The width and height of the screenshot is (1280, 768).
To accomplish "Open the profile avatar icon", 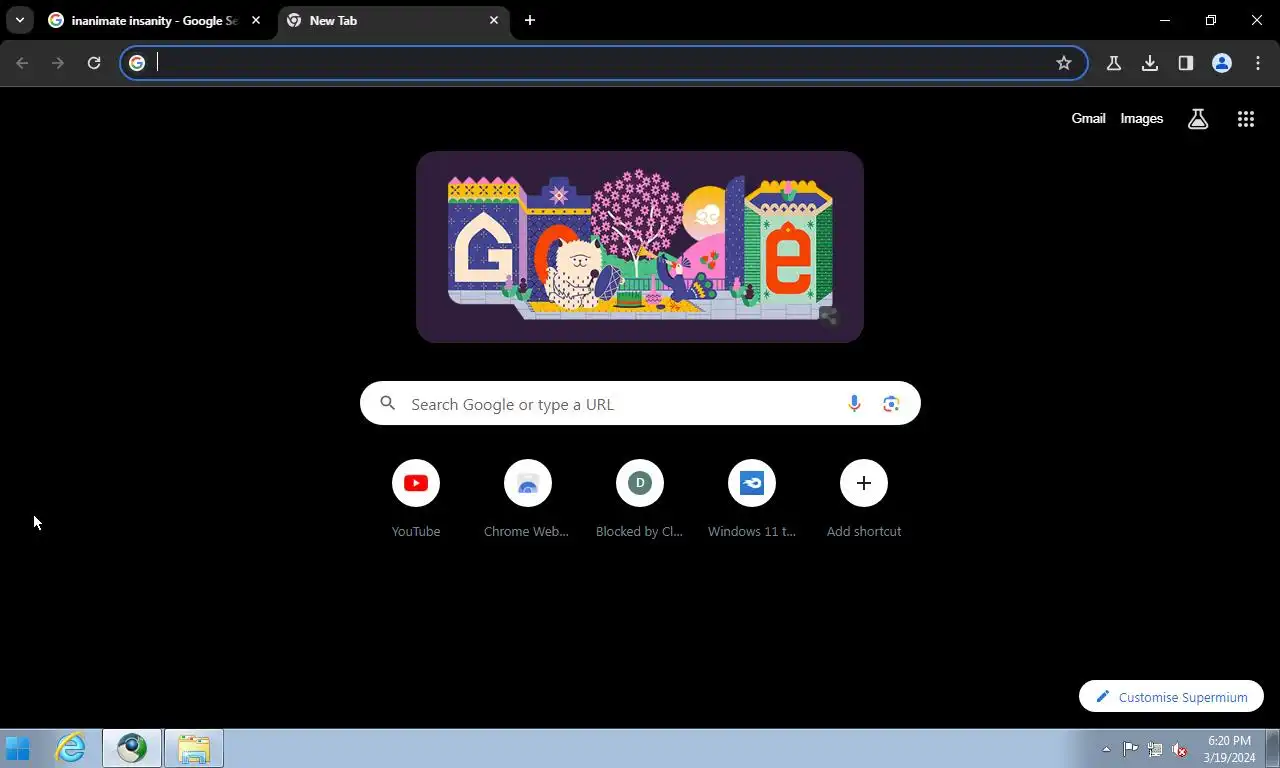I will (x=1222, y=63).
